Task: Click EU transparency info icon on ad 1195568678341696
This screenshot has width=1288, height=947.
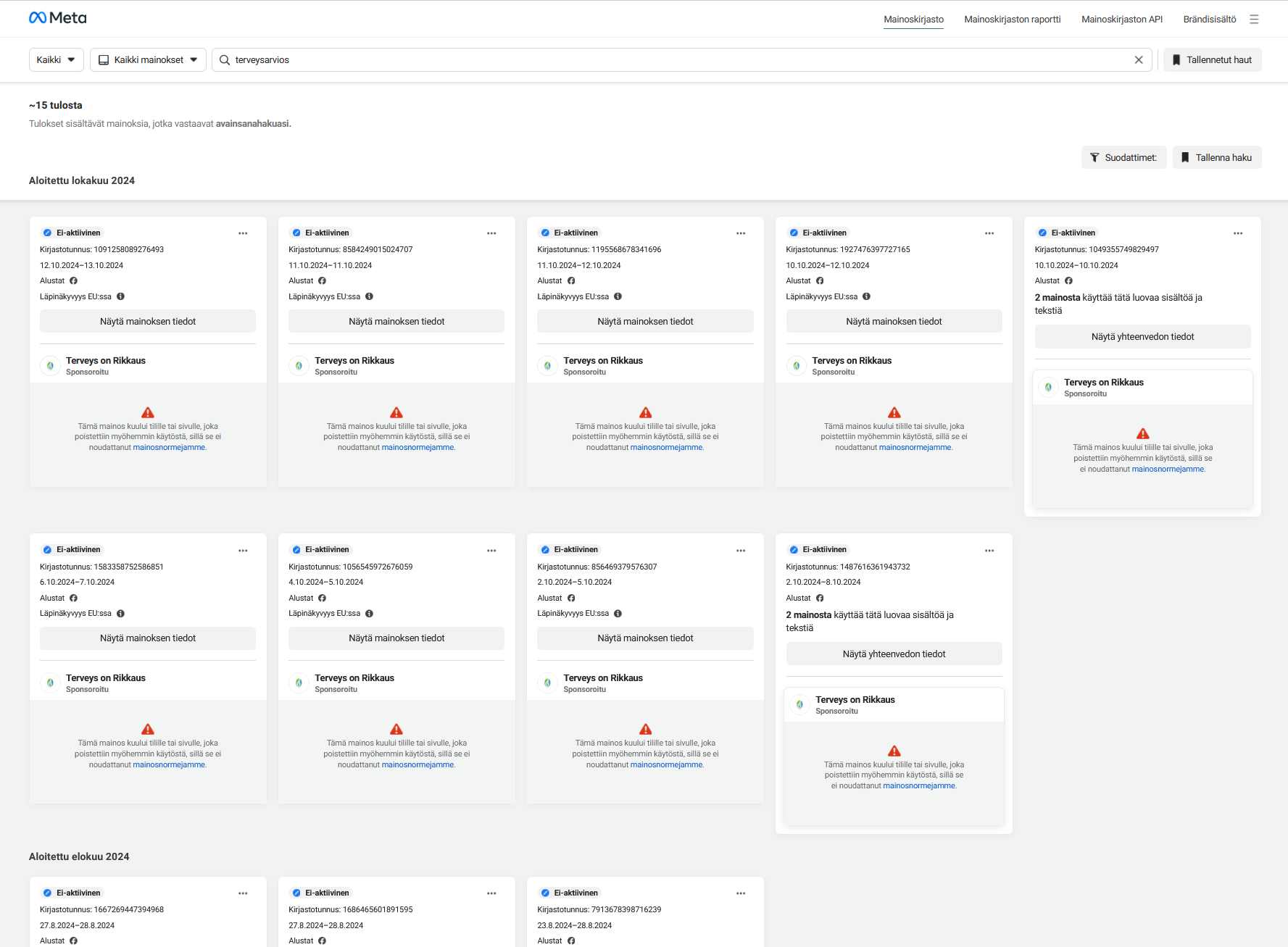Action: (618, 296)
